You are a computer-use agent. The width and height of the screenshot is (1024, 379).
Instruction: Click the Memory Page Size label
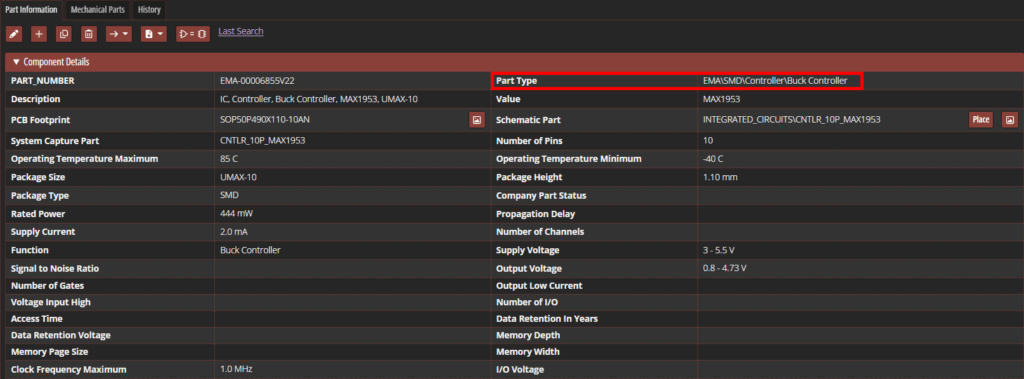pyautogui.click(x=50, y=352)
